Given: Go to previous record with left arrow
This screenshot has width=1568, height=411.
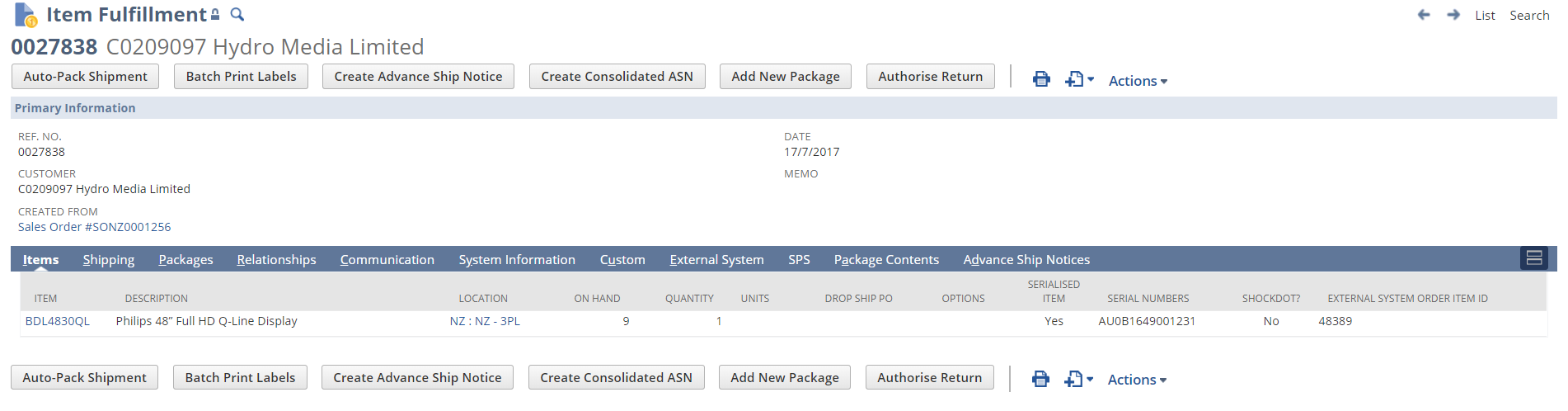Looking at the screenshot, I should 1424,15.
